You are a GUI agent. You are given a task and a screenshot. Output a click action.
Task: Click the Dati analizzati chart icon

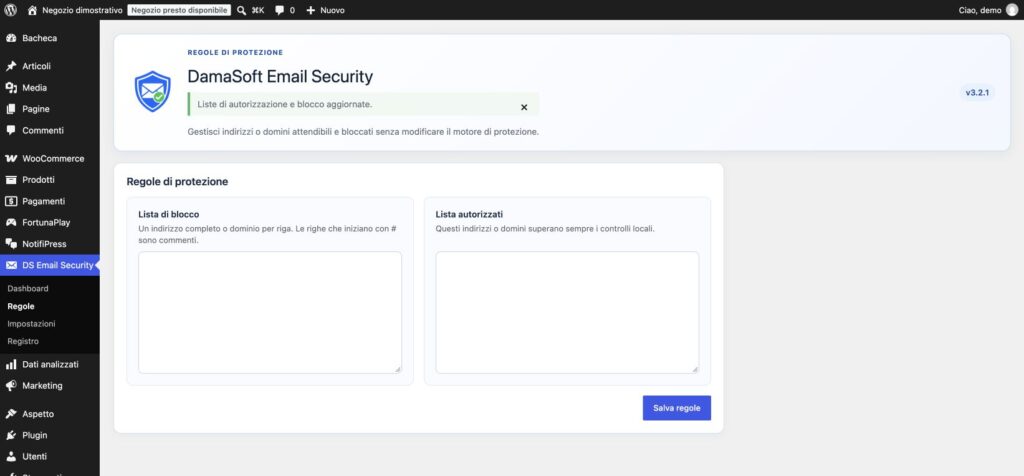[11, 364]
